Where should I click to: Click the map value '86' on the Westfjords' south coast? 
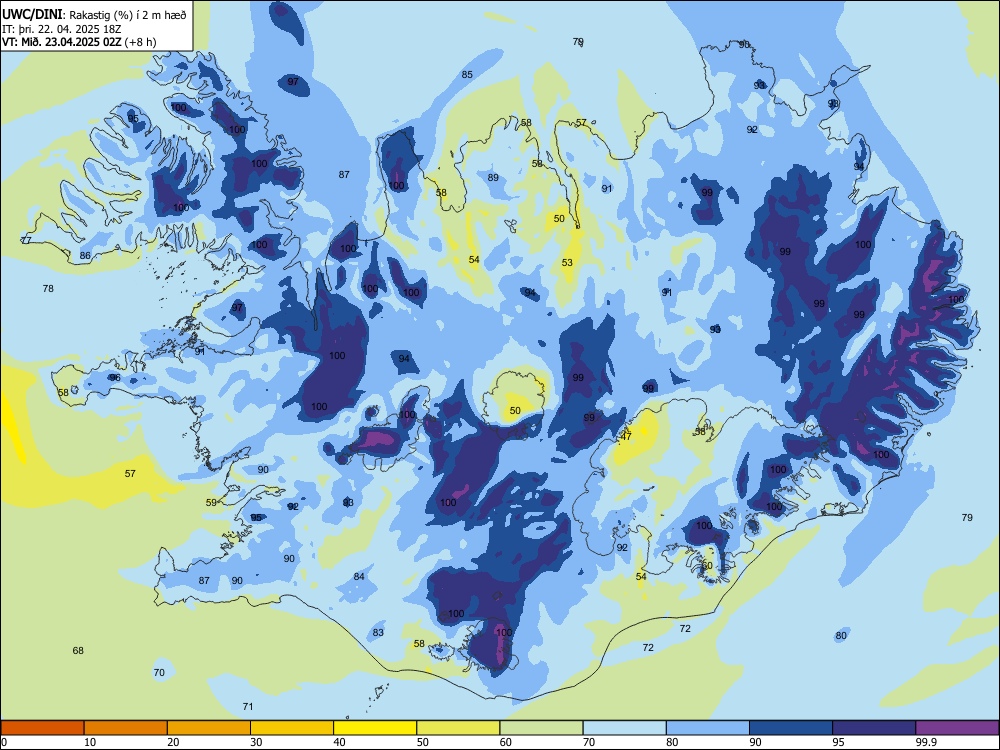(x=85, y=256)
